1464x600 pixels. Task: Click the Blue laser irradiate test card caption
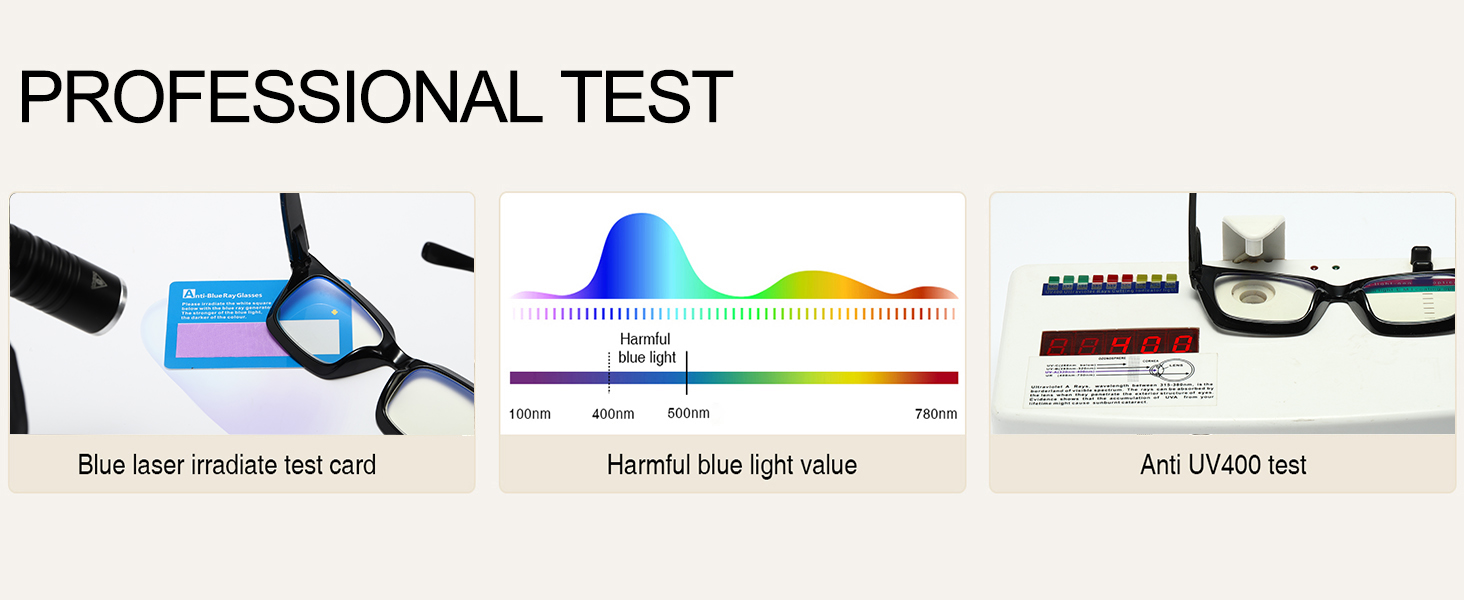point(227,465)
